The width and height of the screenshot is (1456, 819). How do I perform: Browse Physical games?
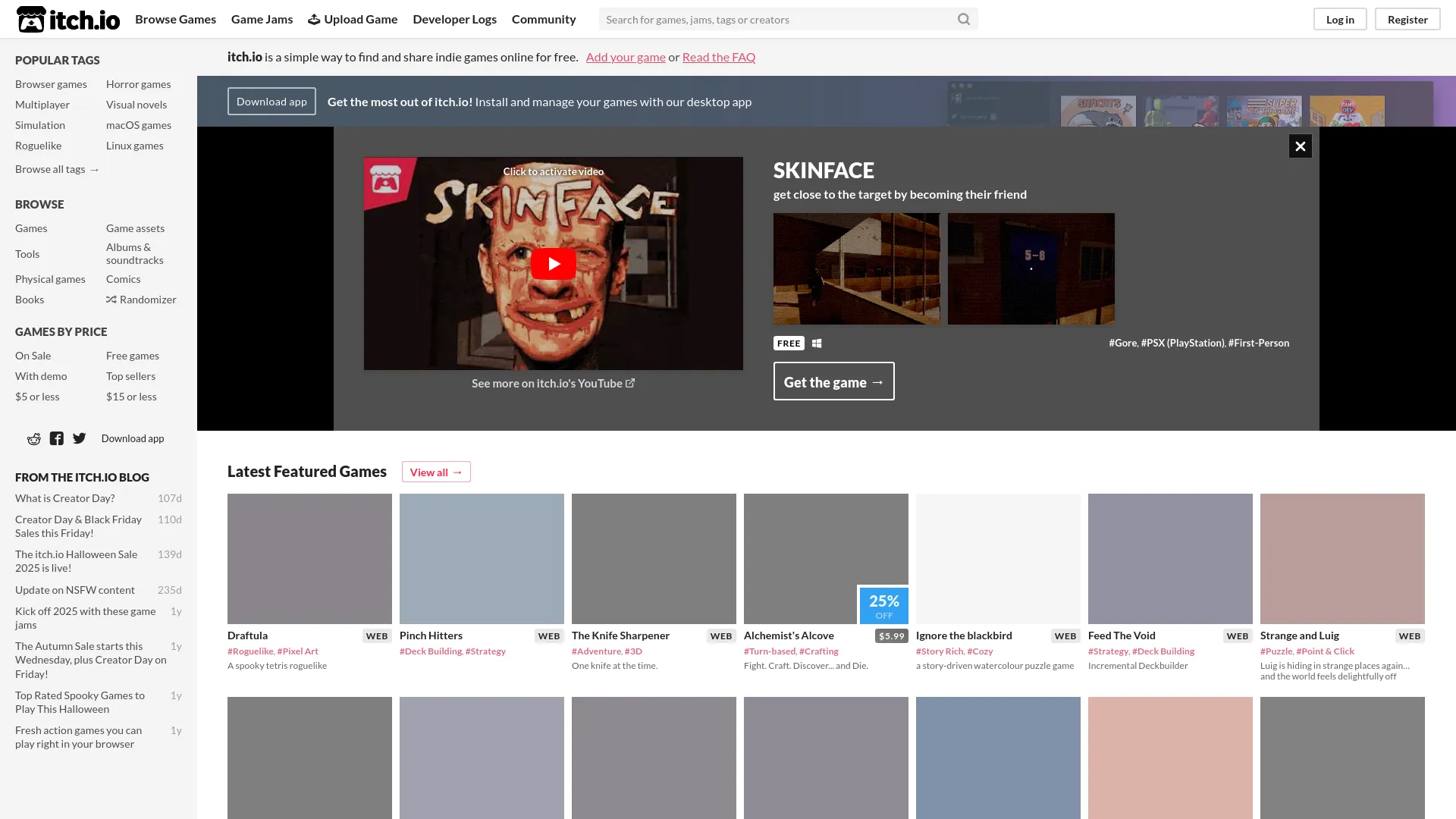pyautogui.click(x=50, y=279)
